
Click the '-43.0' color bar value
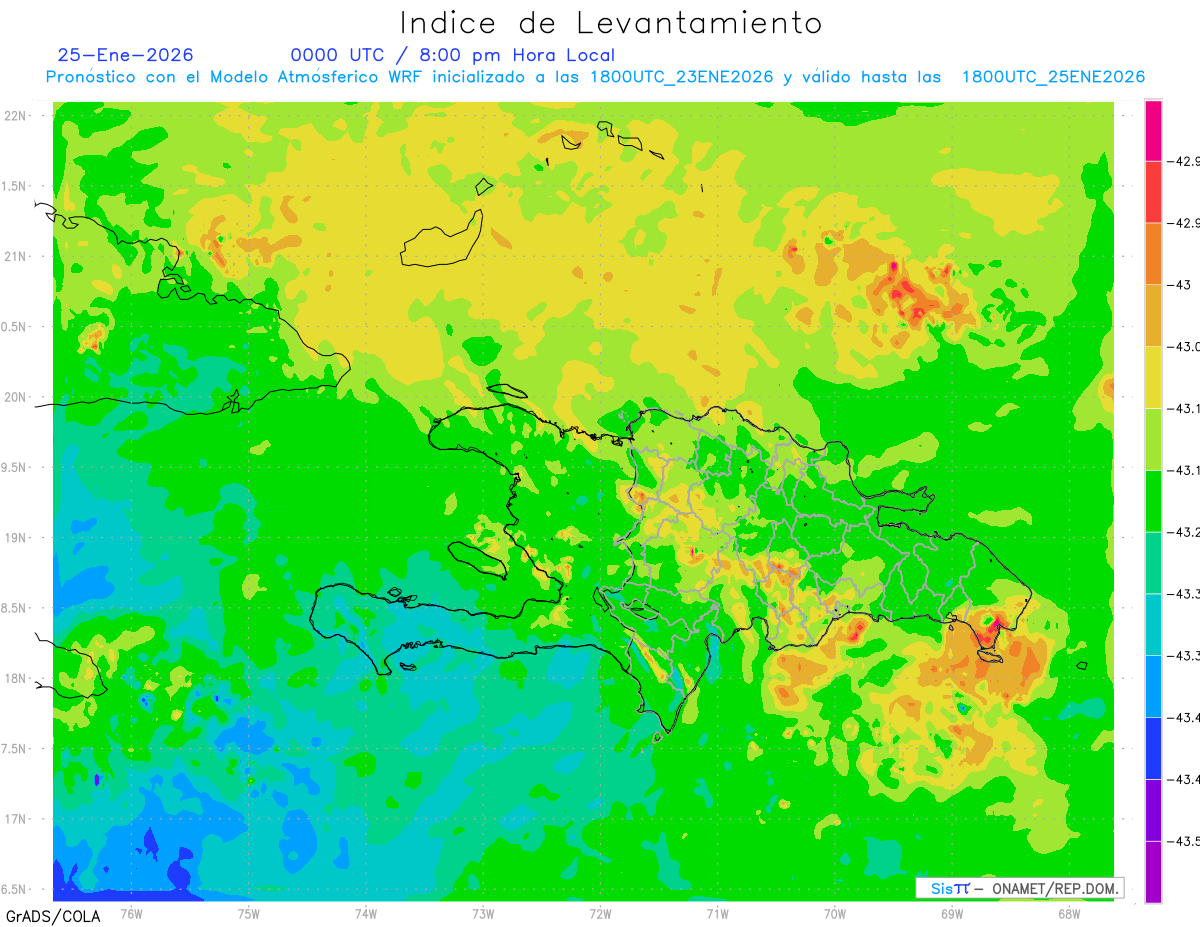[x=1186, y=347]
